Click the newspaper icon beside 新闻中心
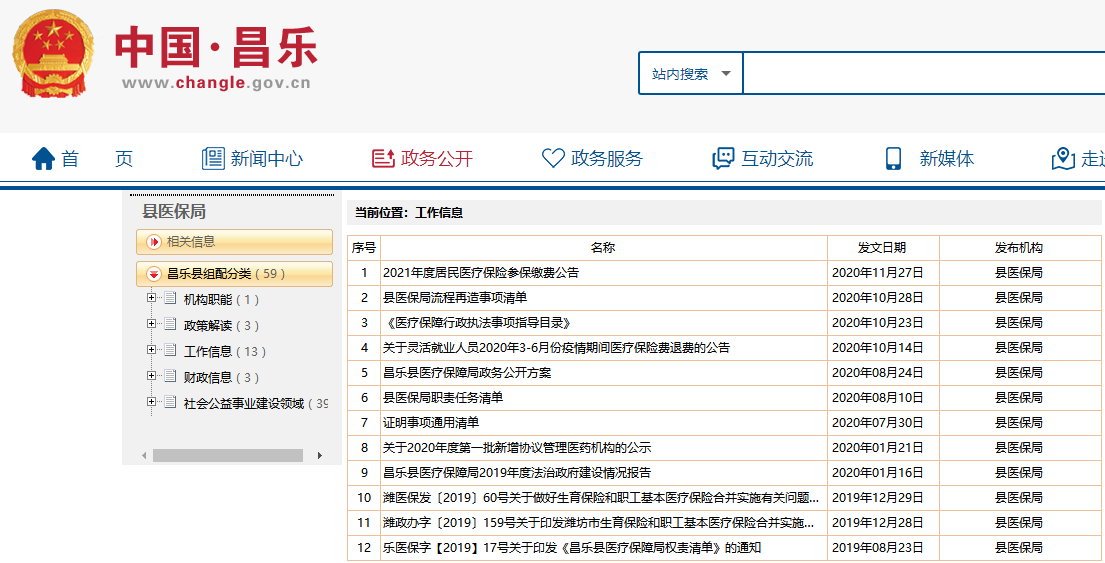1105x563 pixels. (x=213, y=159)
